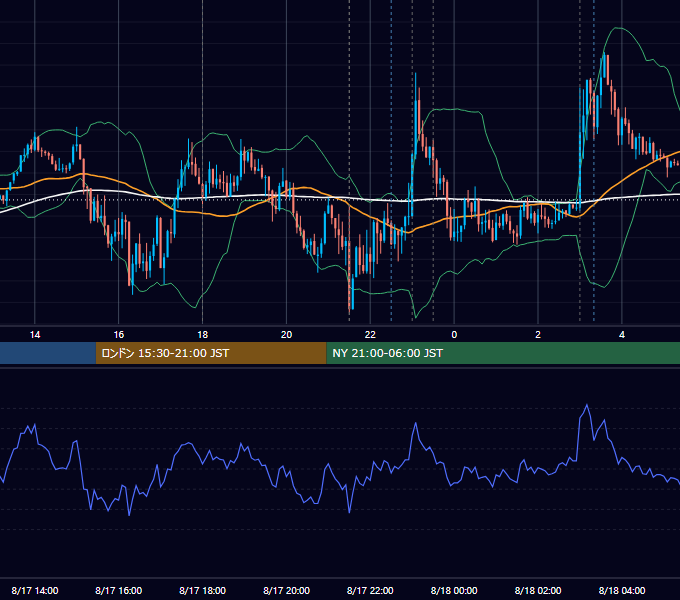
Task: Click the blue session bar before London
Action: (x=48, y=353)
